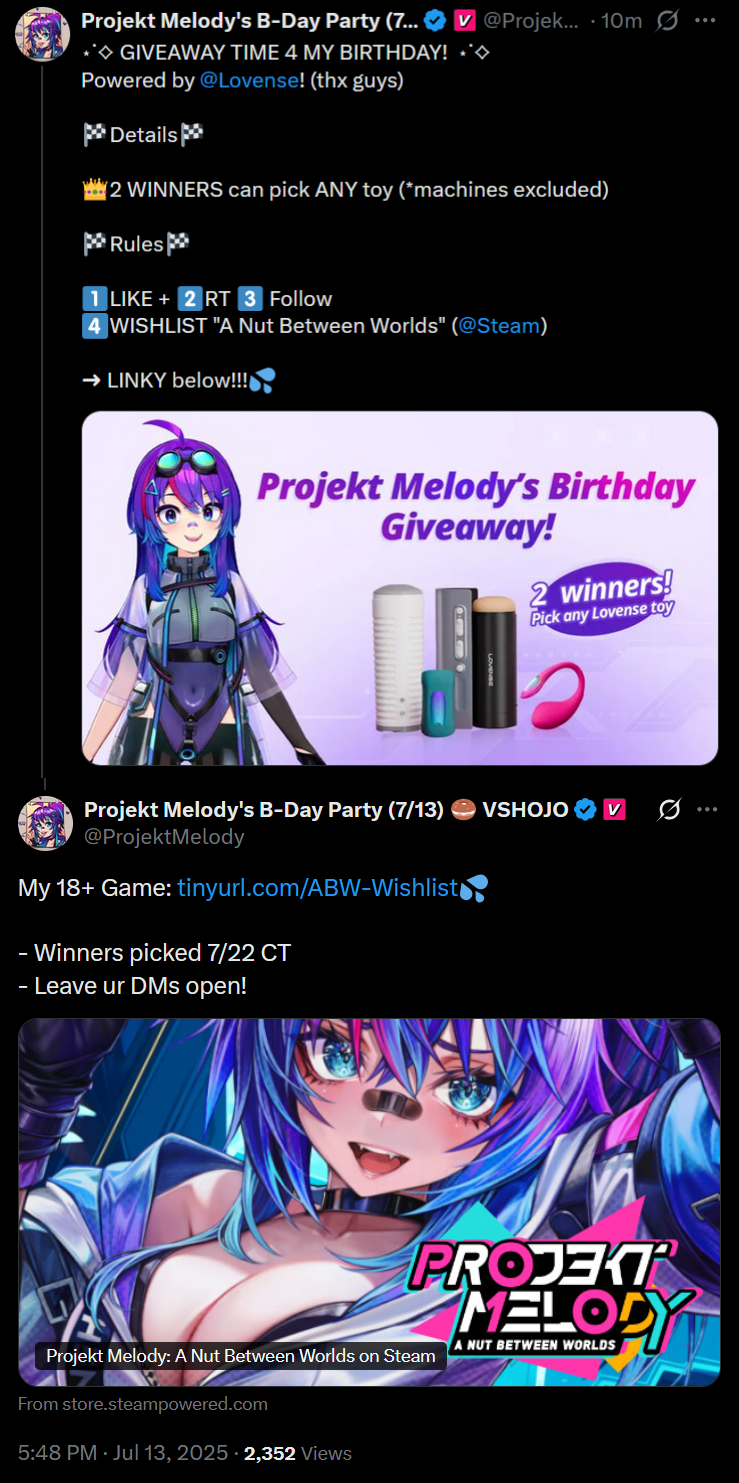Click the verified checkmark beside VSHOJO

tap(586, 809)
